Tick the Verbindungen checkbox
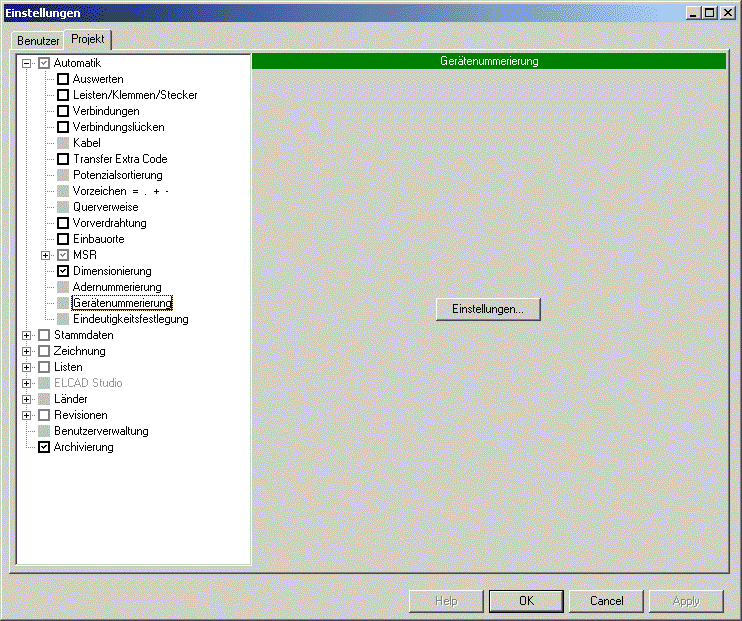Image resolution: width=742 pixels, height=621 pixels. tap(63, 111)
